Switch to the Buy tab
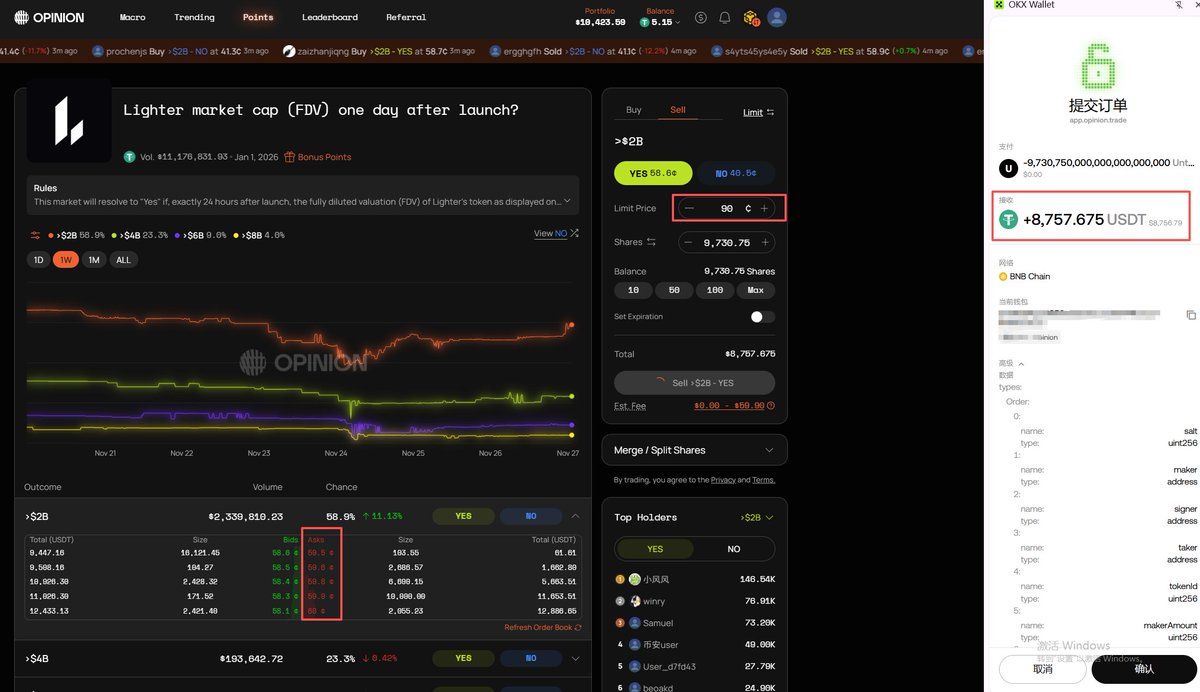The height and width of the screenshot is (692, 1200). pyautogui.click(x=634, y=110)
